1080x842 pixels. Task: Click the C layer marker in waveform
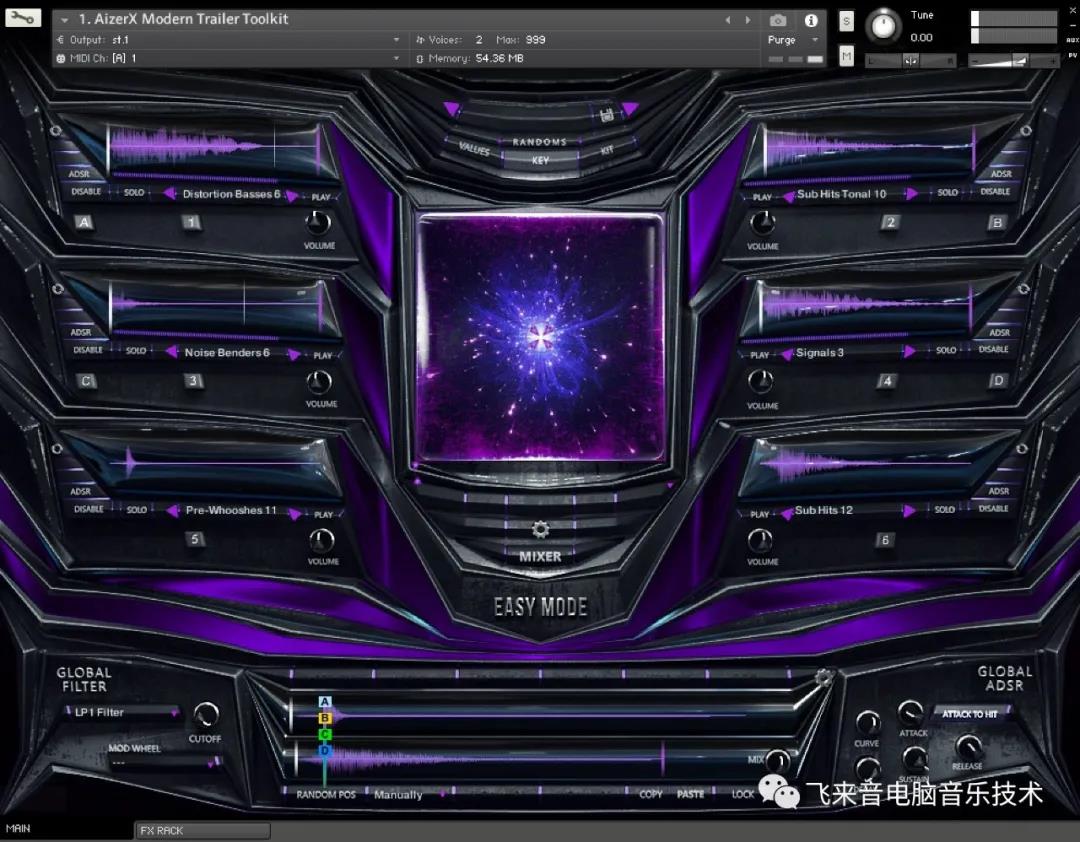(325, 735)
